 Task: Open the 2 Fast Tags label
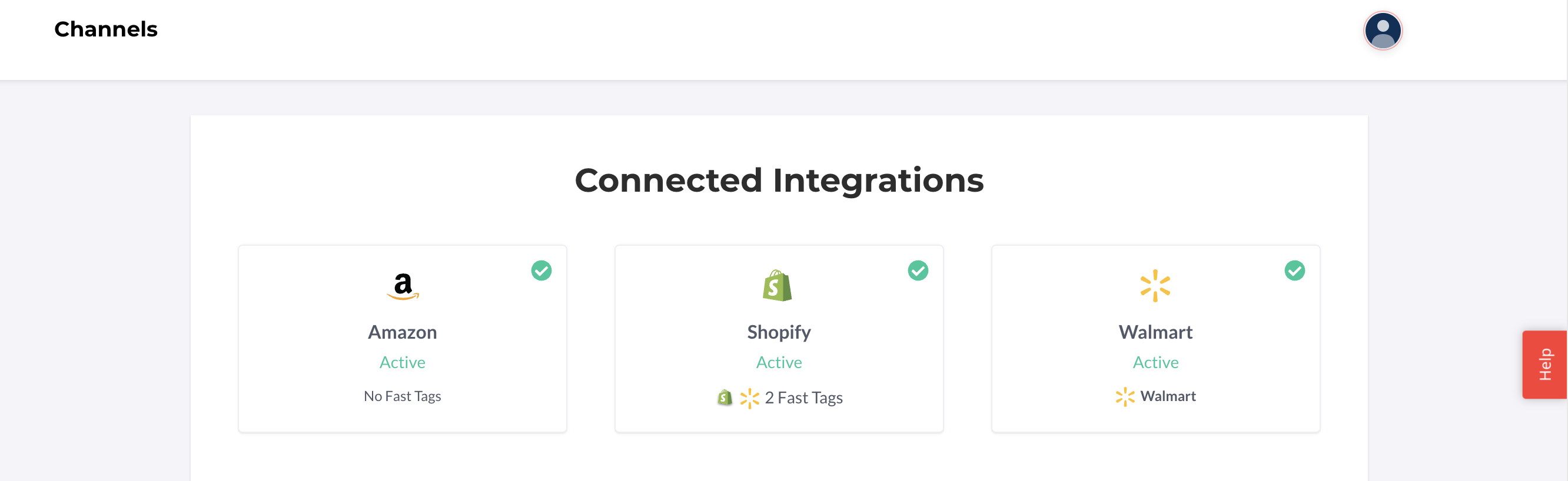(803, 398)
